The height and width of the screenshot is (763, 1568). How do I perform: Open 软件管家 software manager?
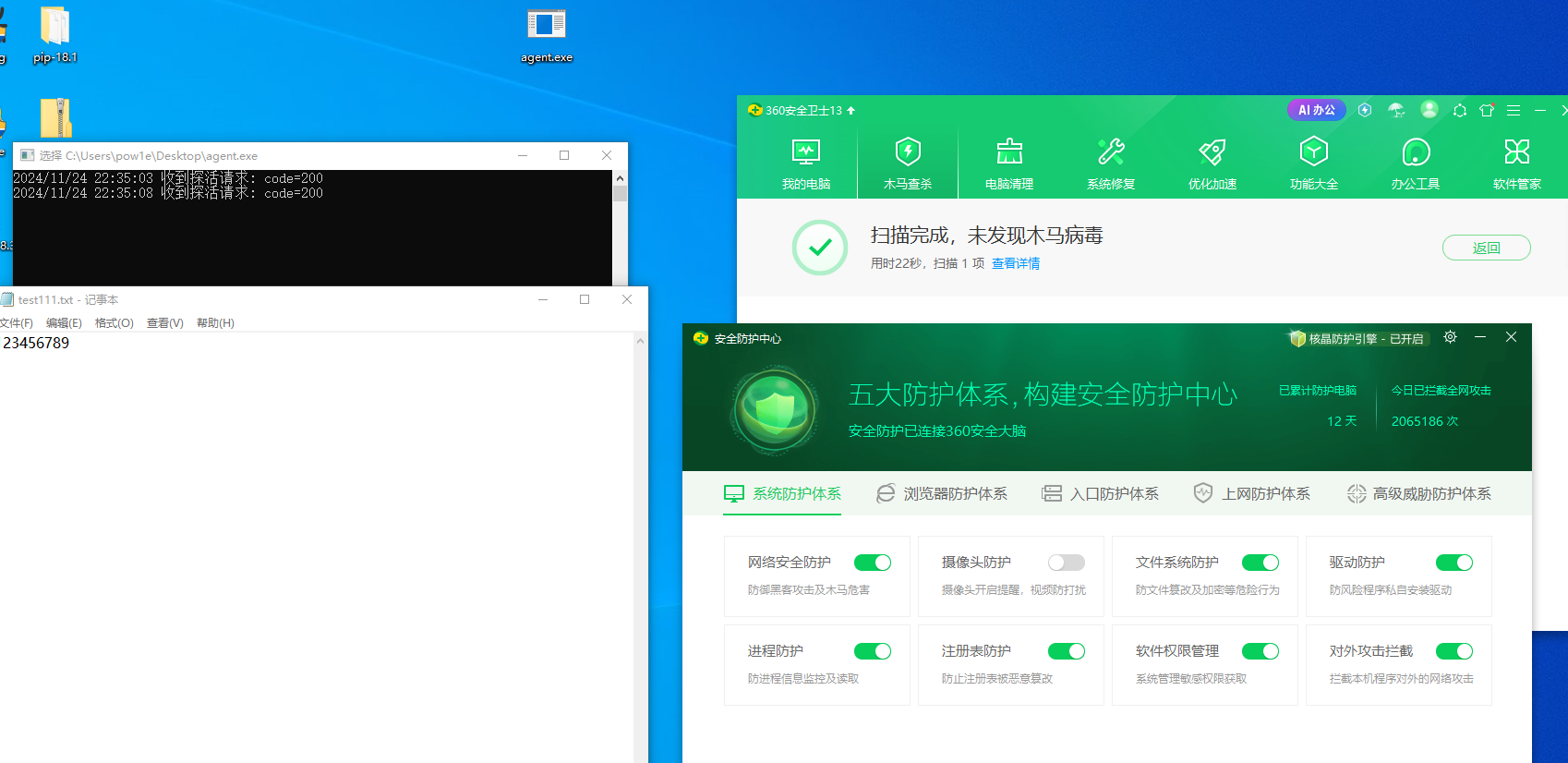pyautogui.click(x=1517, y=164)
